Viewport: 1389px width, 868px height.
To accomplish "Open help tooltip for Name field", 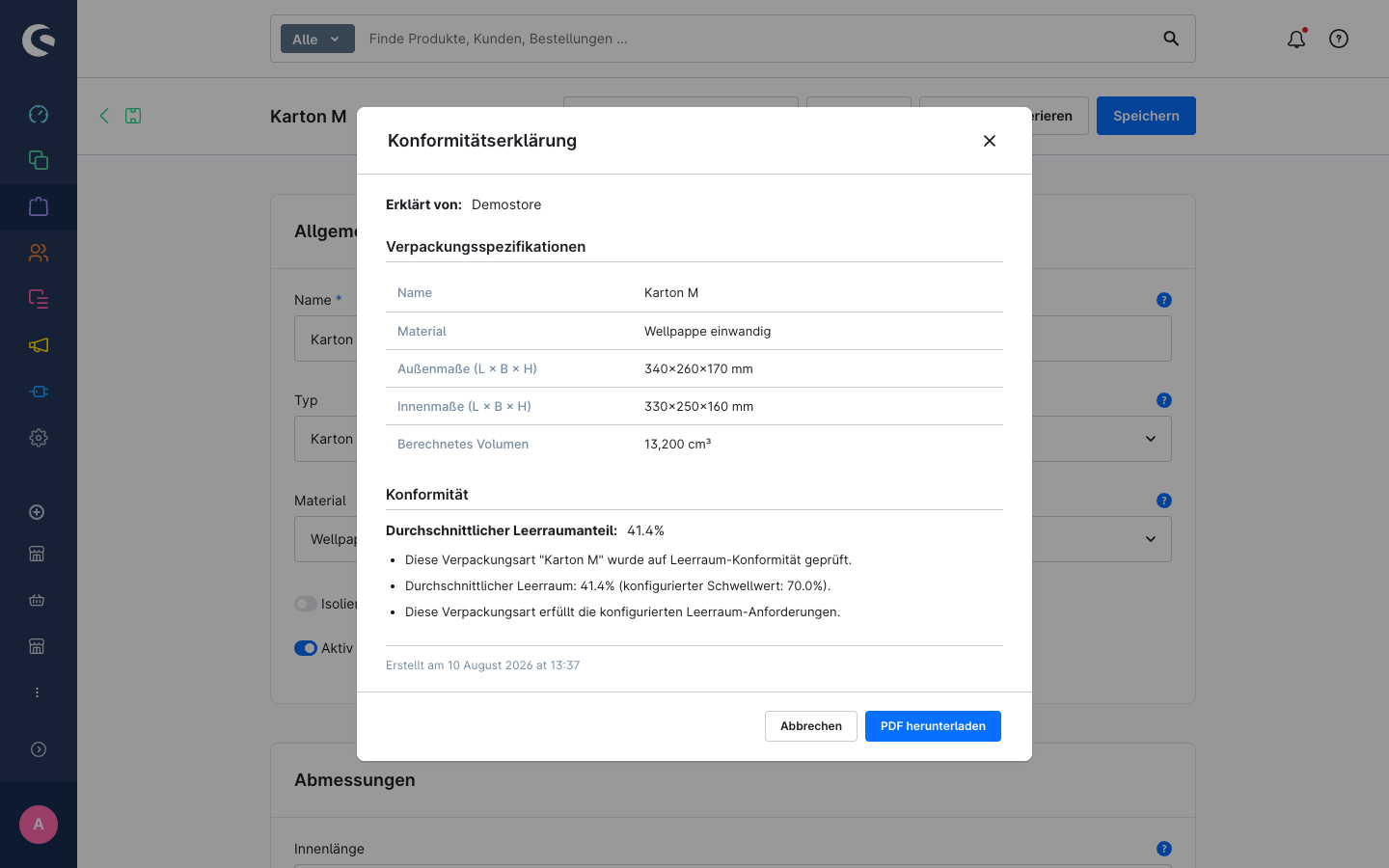I will pos(1164,300).
